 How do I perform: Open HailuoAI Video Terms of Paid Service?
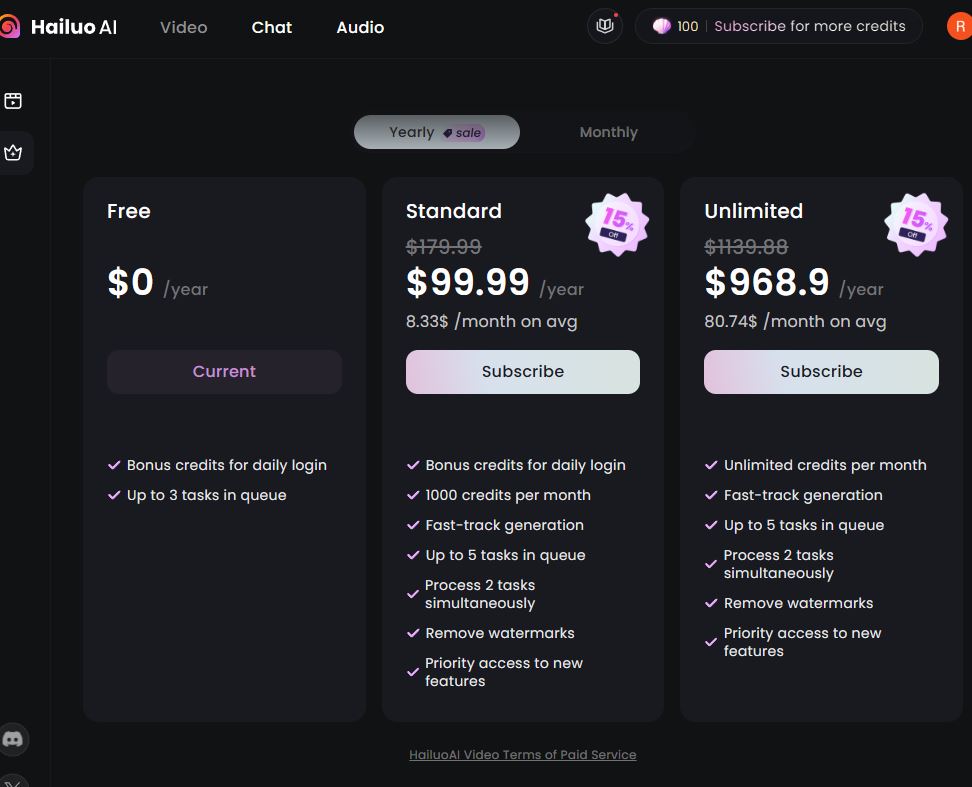522,755
